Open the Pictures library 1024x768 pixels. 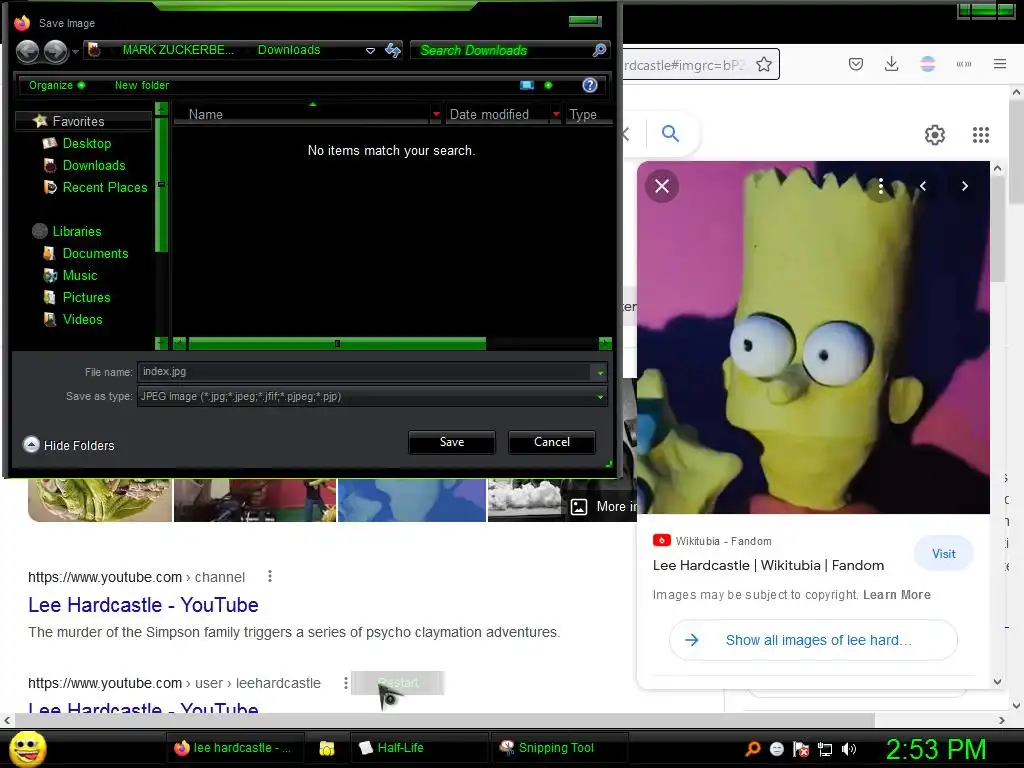click(x=86, y=297)
